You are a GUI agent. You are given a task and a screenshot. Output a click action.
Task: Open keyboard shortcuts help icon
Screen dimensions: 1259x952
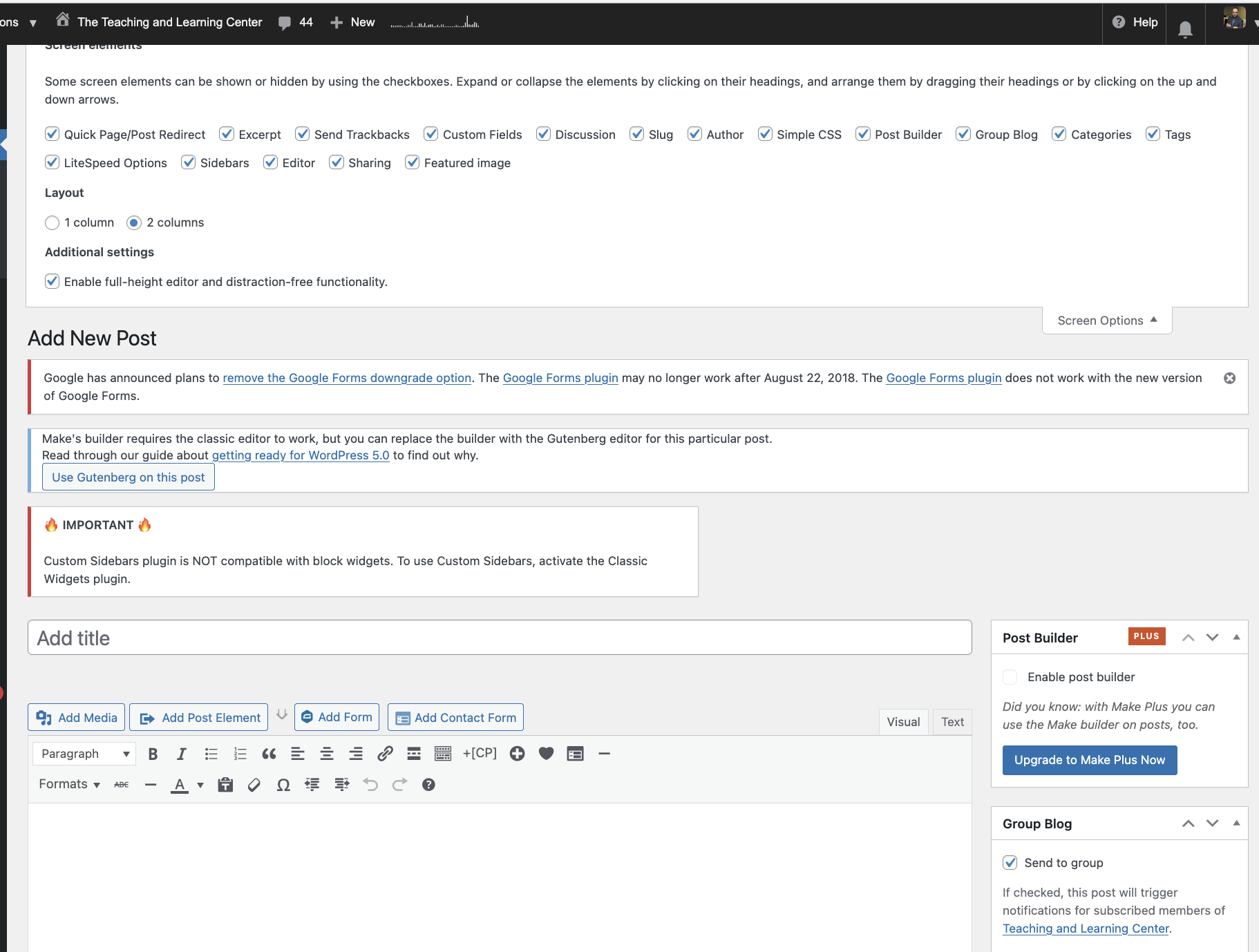click(x=428, y=785)
